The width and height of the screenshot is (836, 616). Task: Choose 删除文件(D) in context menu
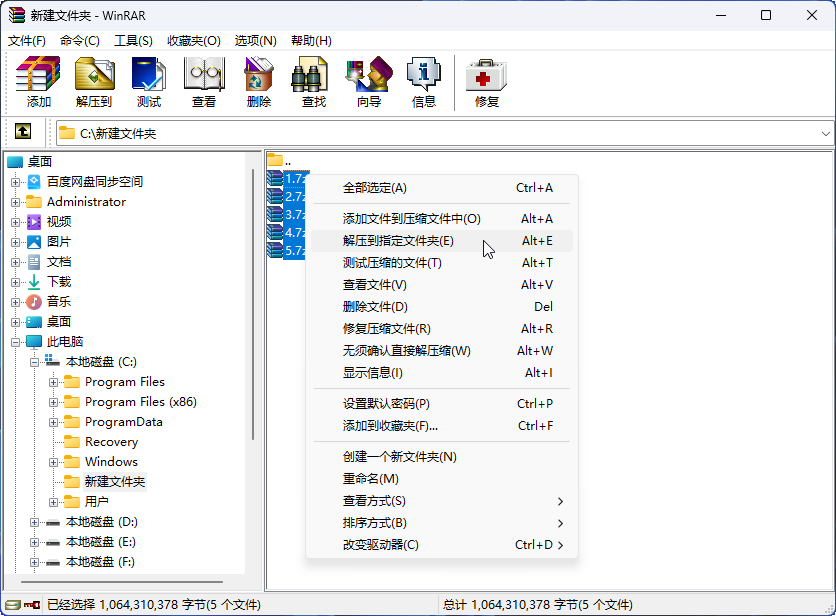pos(441,307)
